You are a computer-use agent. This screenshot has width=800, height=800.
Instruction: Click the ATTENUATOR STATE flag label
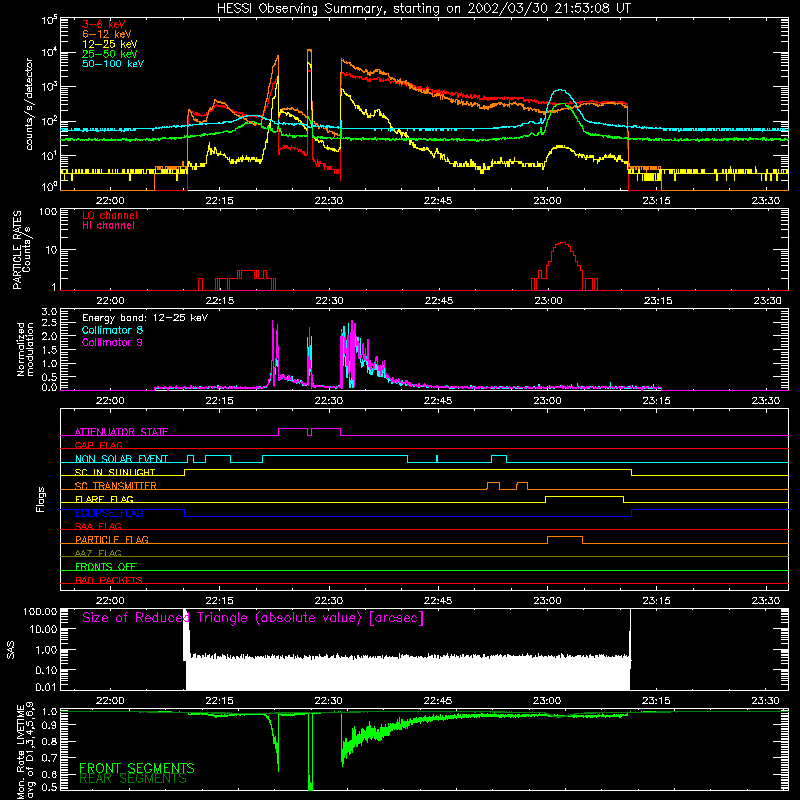pos(121,432)
